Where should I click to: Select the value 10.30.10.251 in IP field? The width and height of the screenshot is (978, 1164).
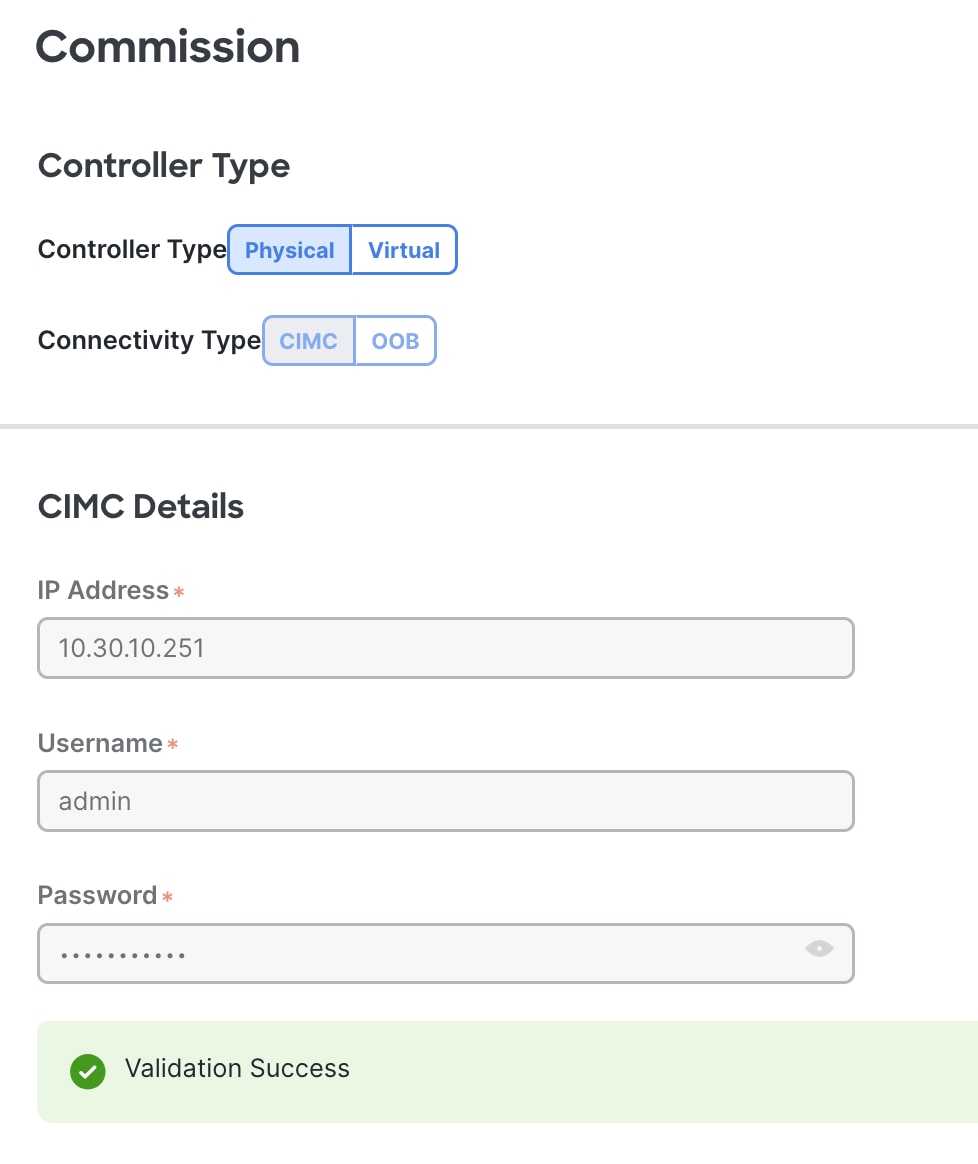tap(131, 648)
